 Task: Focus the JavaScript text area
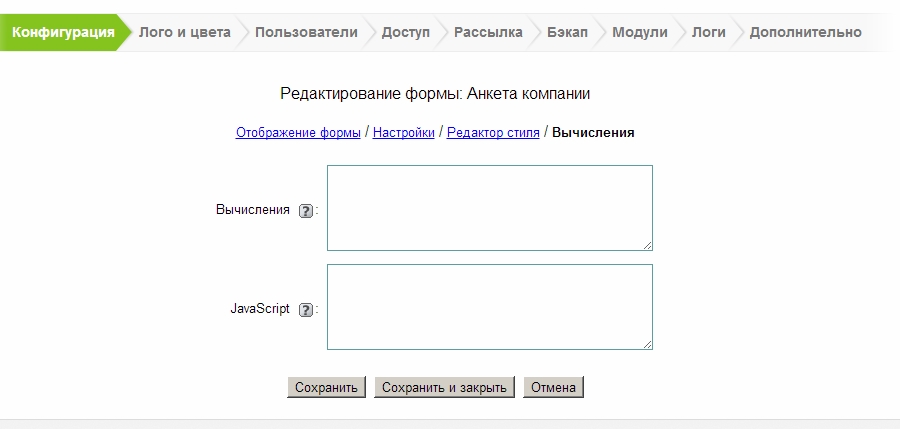coord(489,307)
